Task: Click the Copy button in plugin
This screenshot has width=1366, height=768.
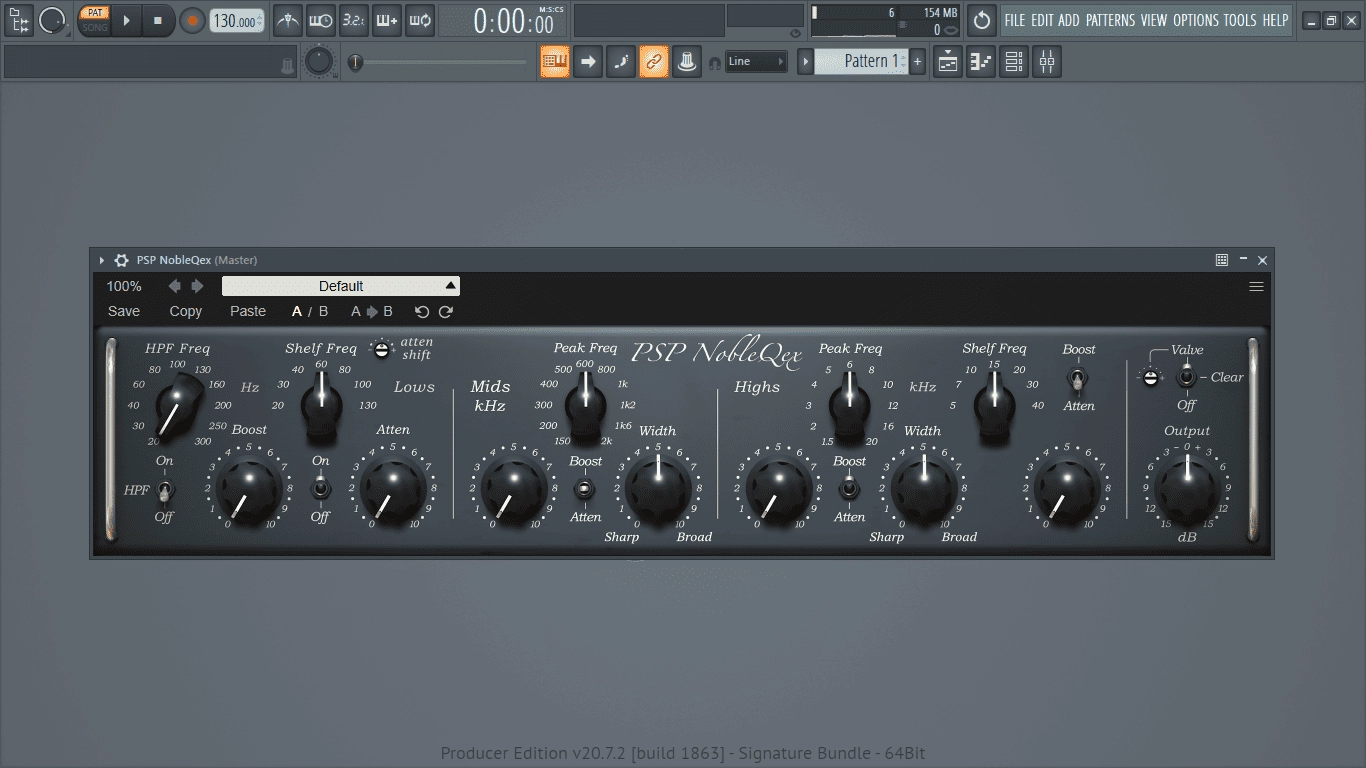Action: pos(186,311)
